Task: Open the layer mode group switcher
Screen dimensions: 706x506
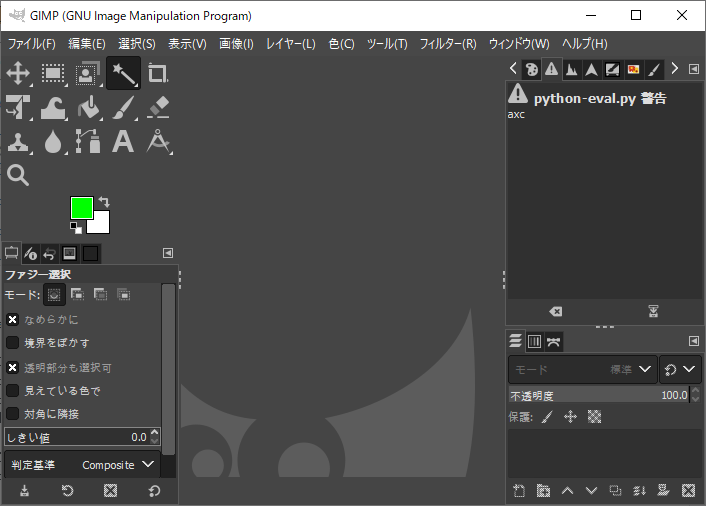Action: click(x=680, y=370)
